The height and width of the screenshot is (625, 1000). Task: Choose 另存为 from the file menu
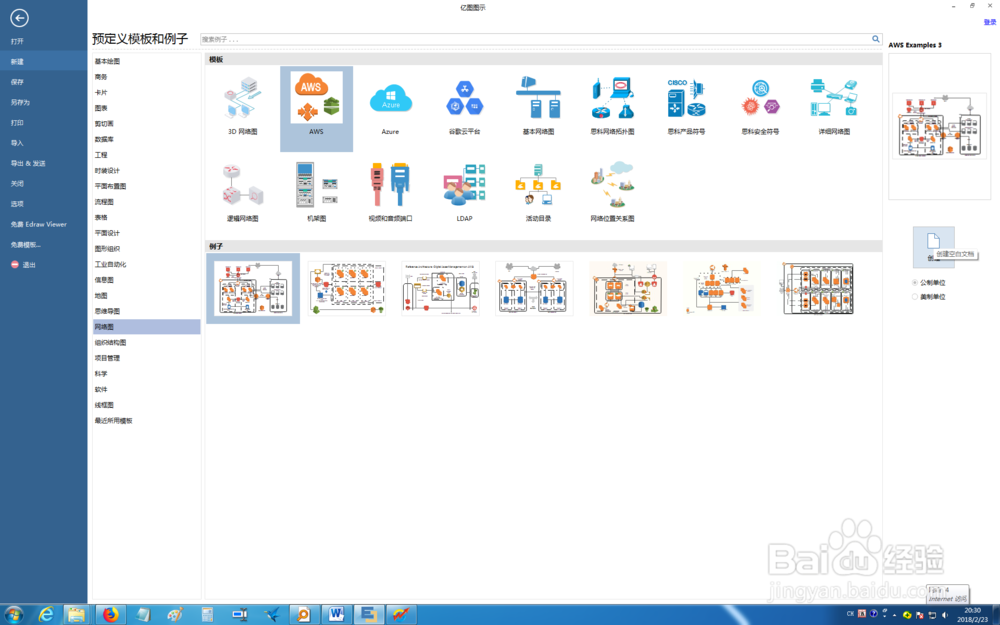[x=20, y=103]
